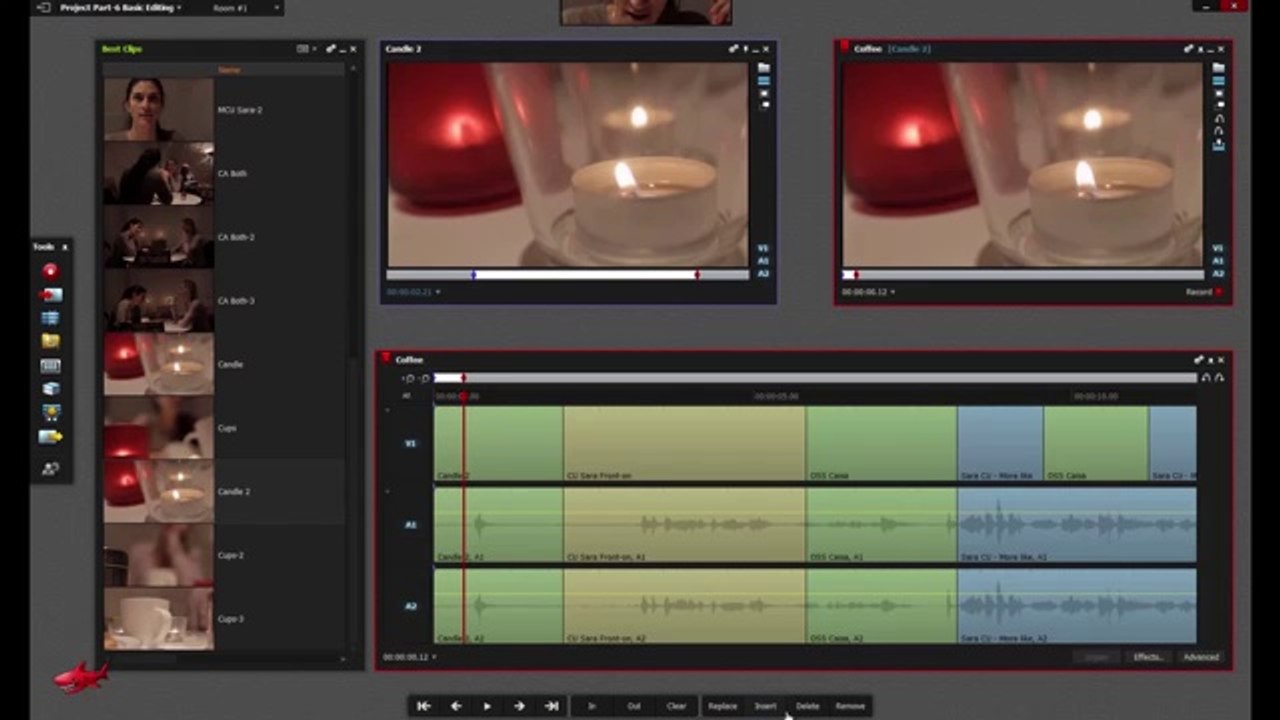This screenshot has width=1280, height=720.
Task: Open the yellow folder tool in Tools panel
Action: [x=50, y=342]
